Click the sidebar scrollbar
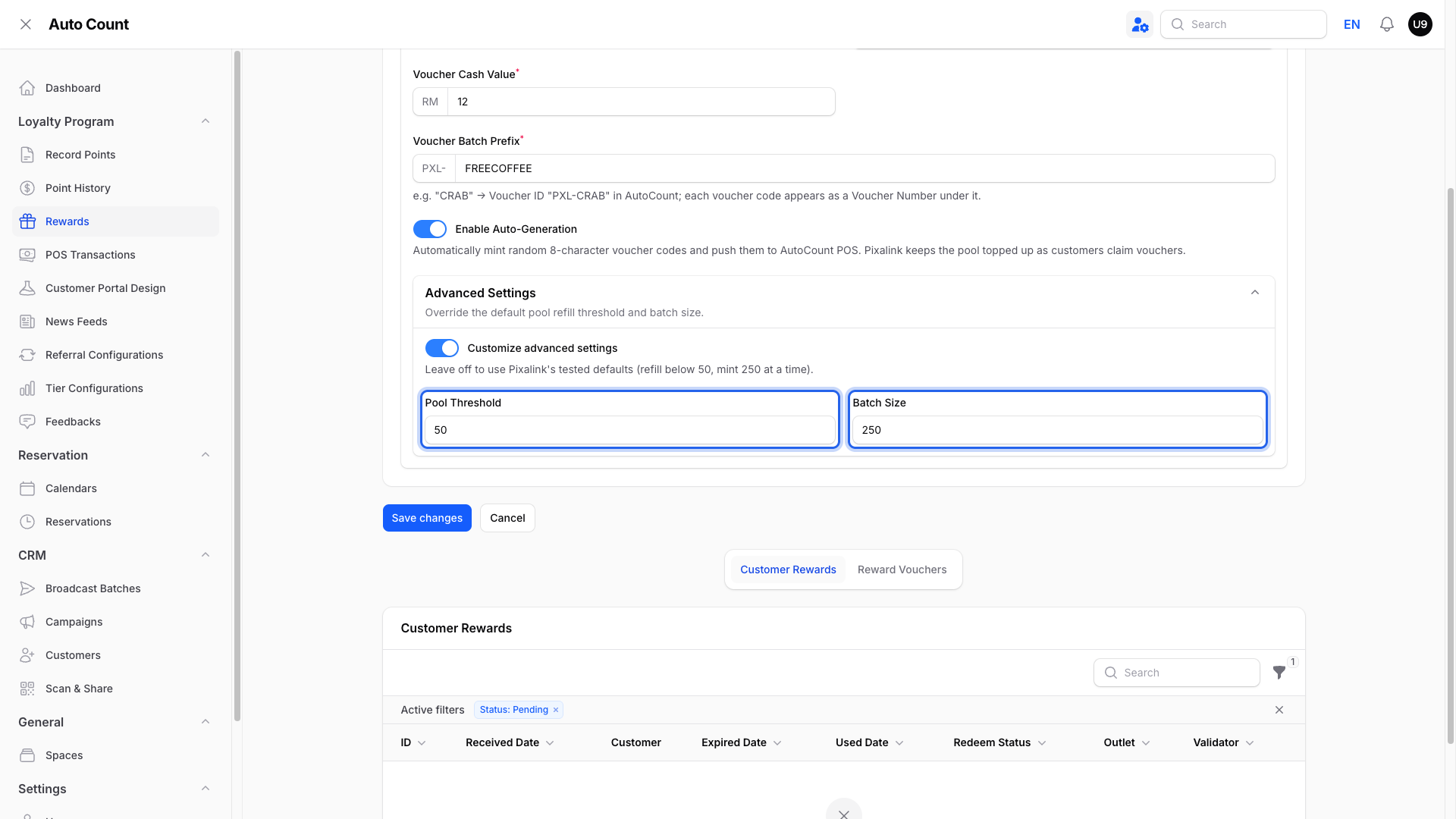The image size is (1456, 819). pyautogui.click(x=237, y=385)
